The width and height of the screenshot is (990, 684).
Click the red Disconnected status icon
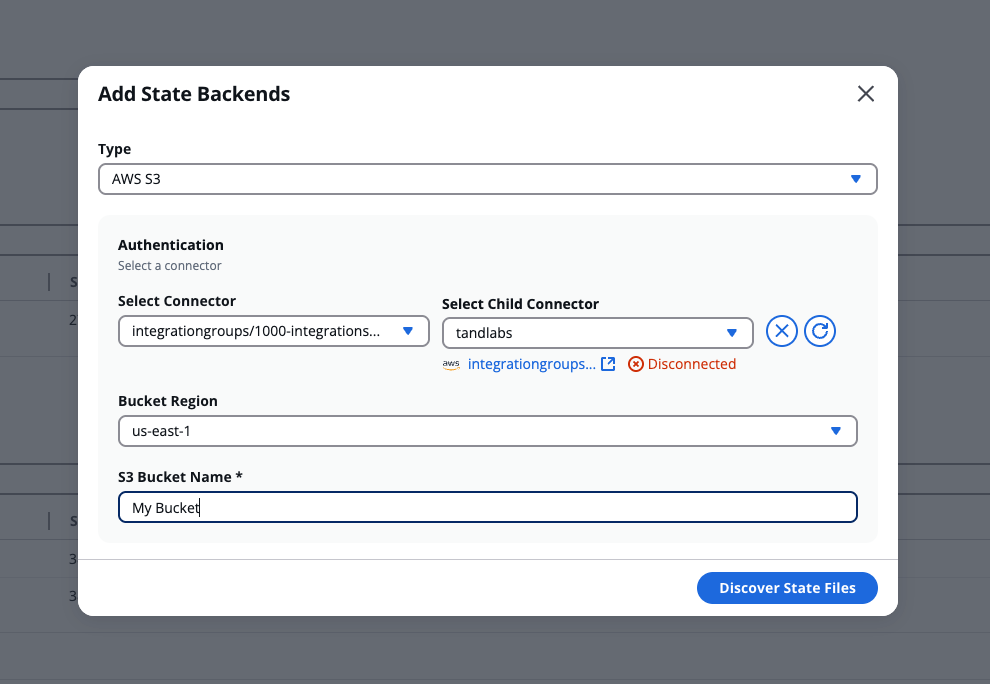637,364
